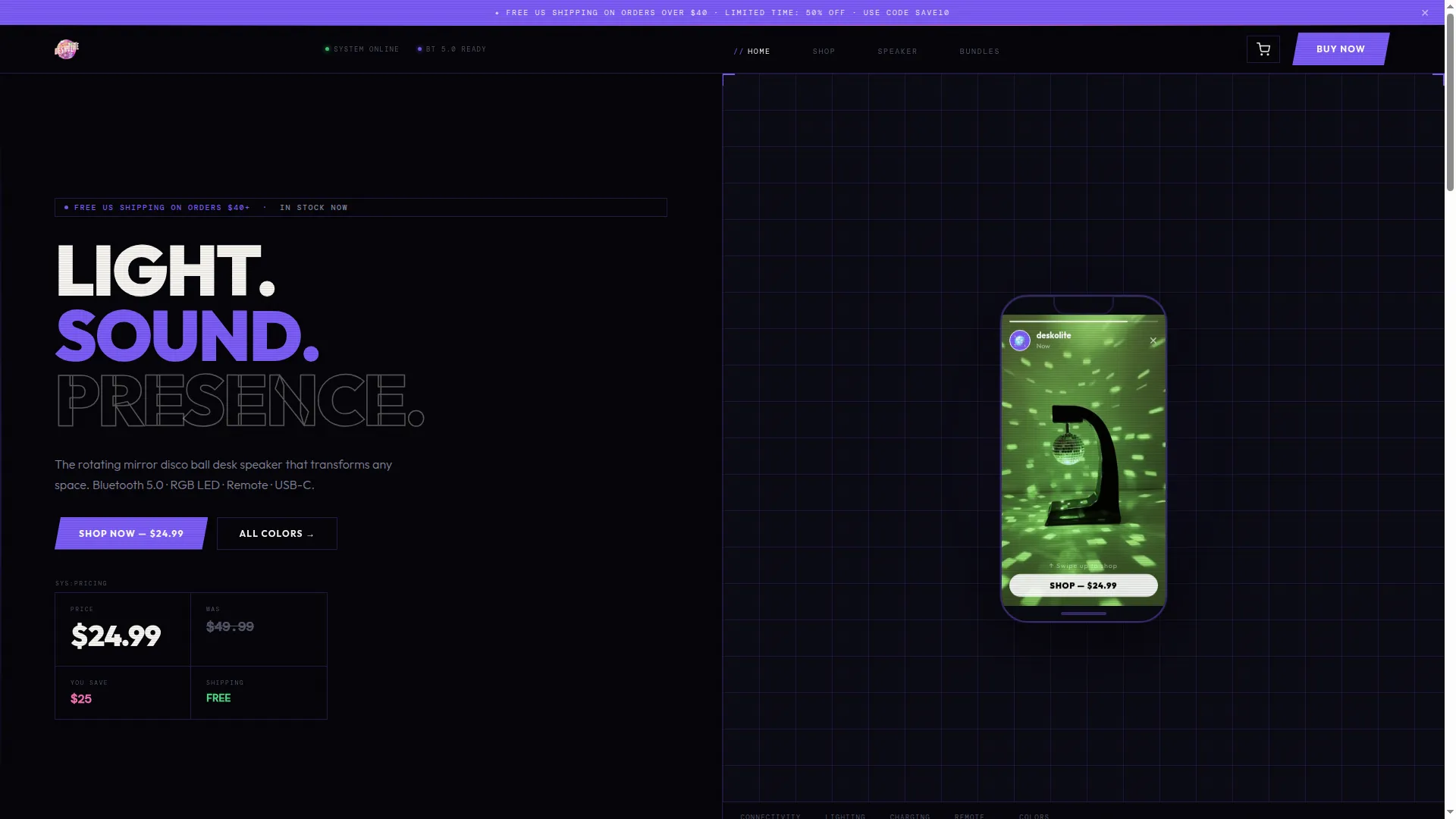Screen dimensions: 1456x819
Task: Dismiss the free shipping announcement bar
Action: [1425, 13]
